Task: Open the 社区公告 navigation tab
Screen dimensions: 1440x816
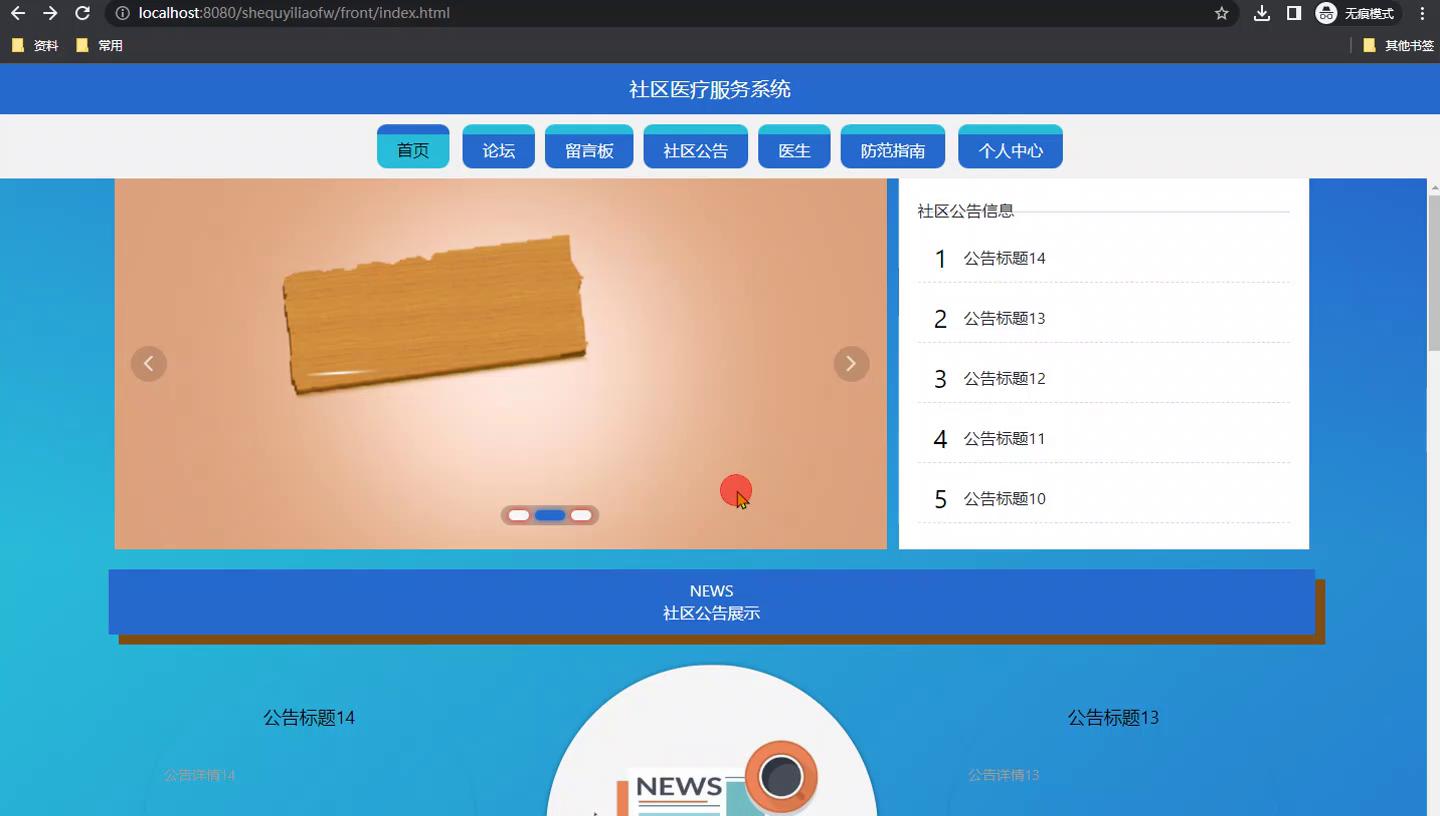Action: tap(696, 146)
